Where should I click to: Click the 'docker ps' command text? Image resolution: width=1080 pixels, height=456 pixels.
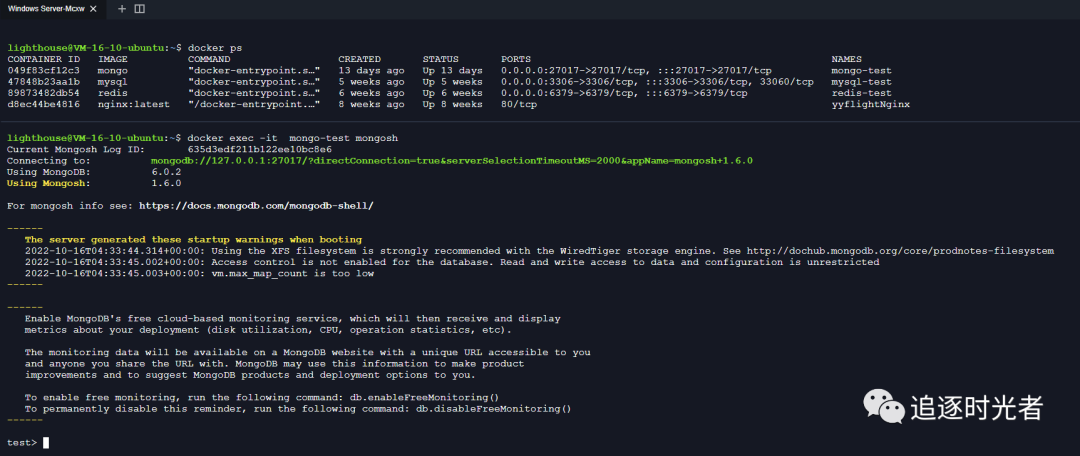pyautogui.click(x=214, y=48)
